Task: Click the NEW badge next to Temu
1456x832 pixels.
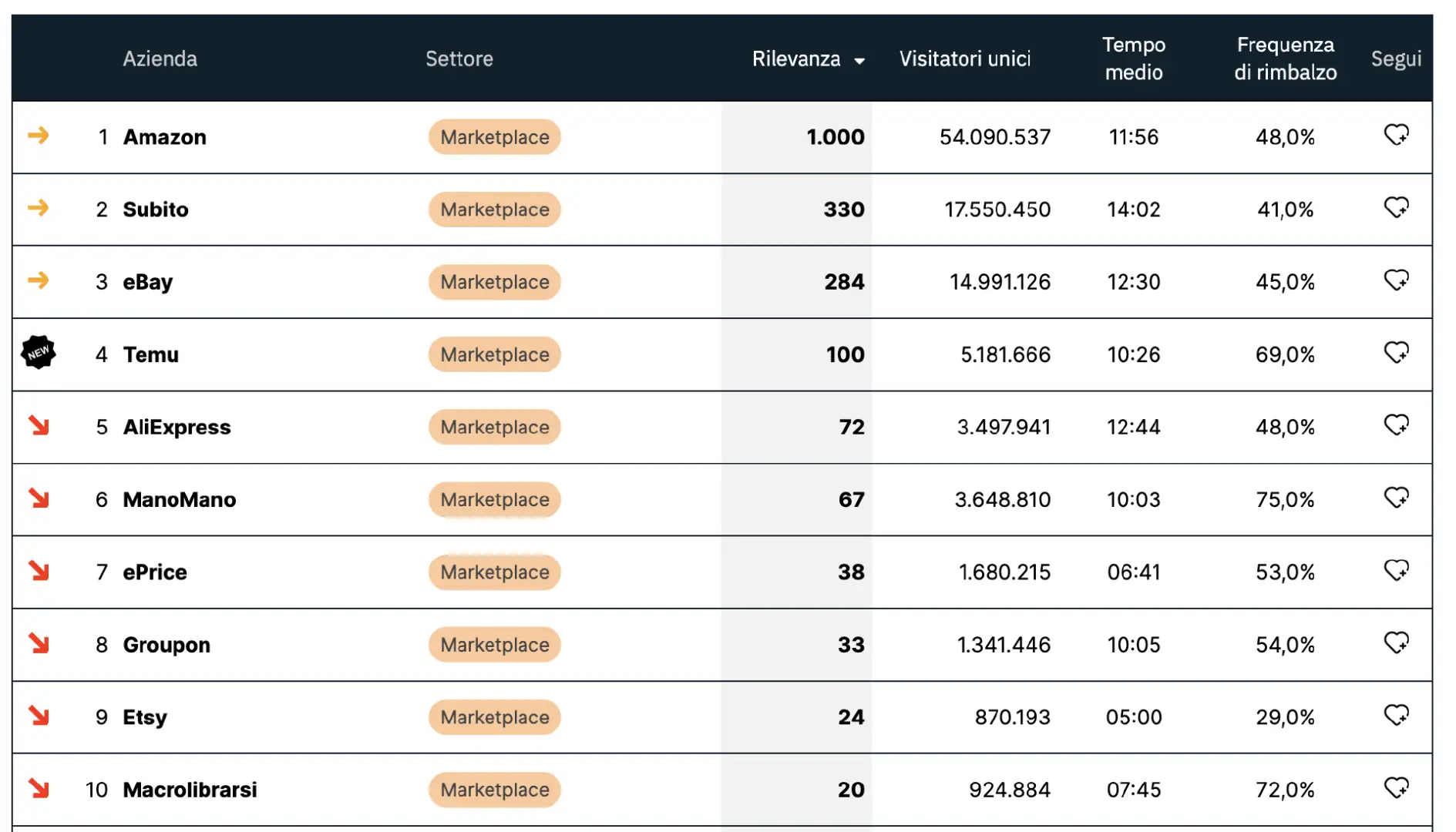Action: (x=39, y=353)
